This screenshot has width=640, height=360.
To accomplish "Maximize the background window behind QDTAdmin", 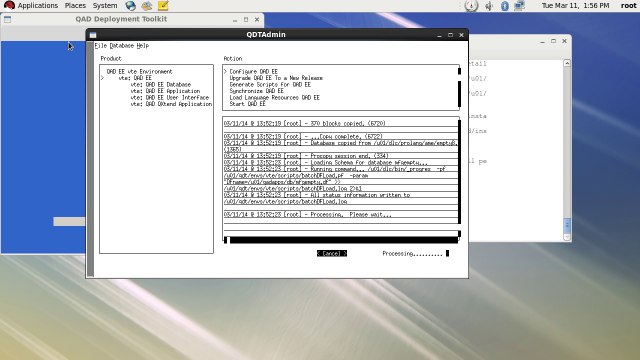I will click(553, 41).
